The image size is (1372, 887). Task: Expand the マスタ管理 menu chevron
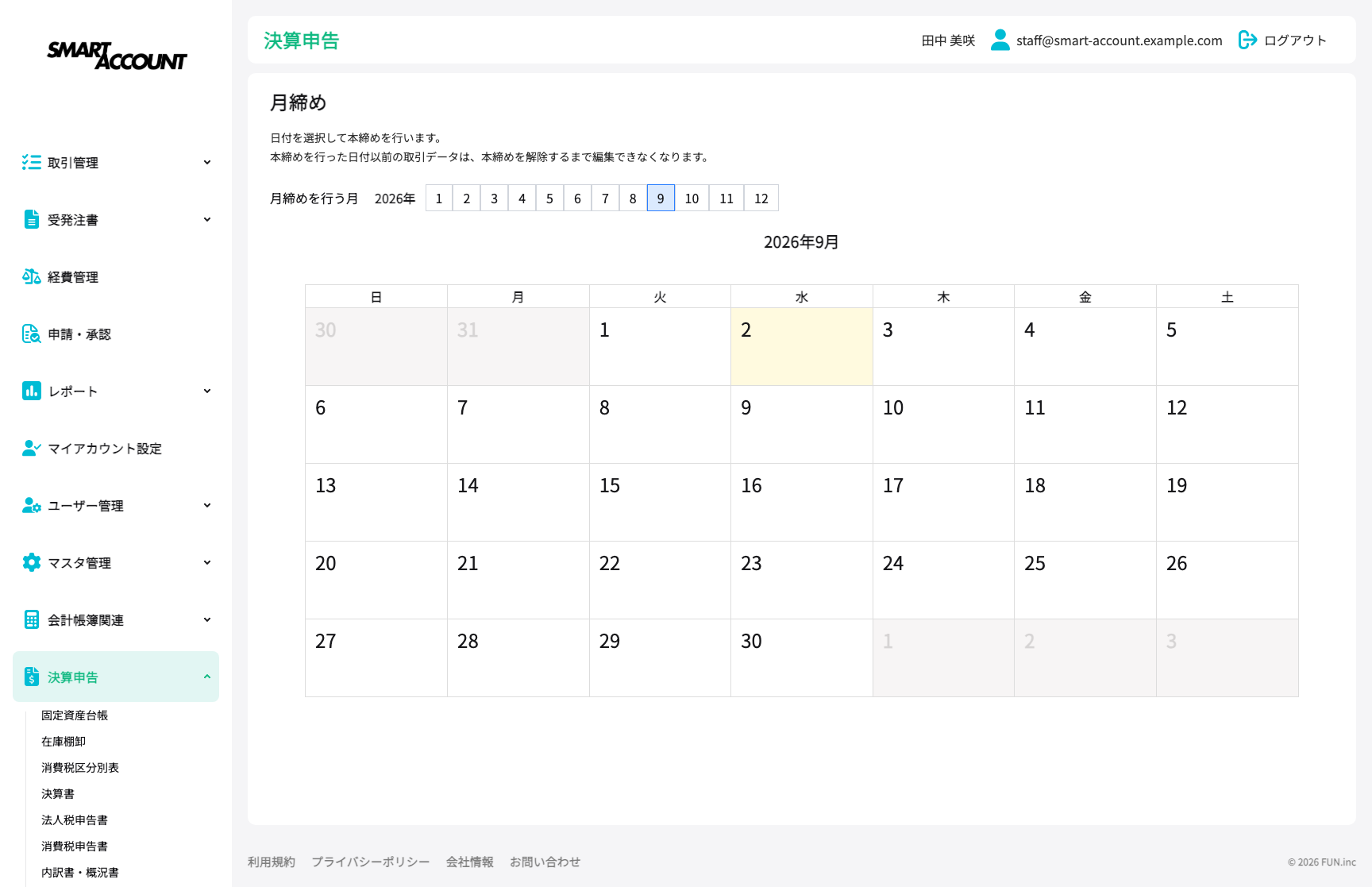[x=207, y=563]
